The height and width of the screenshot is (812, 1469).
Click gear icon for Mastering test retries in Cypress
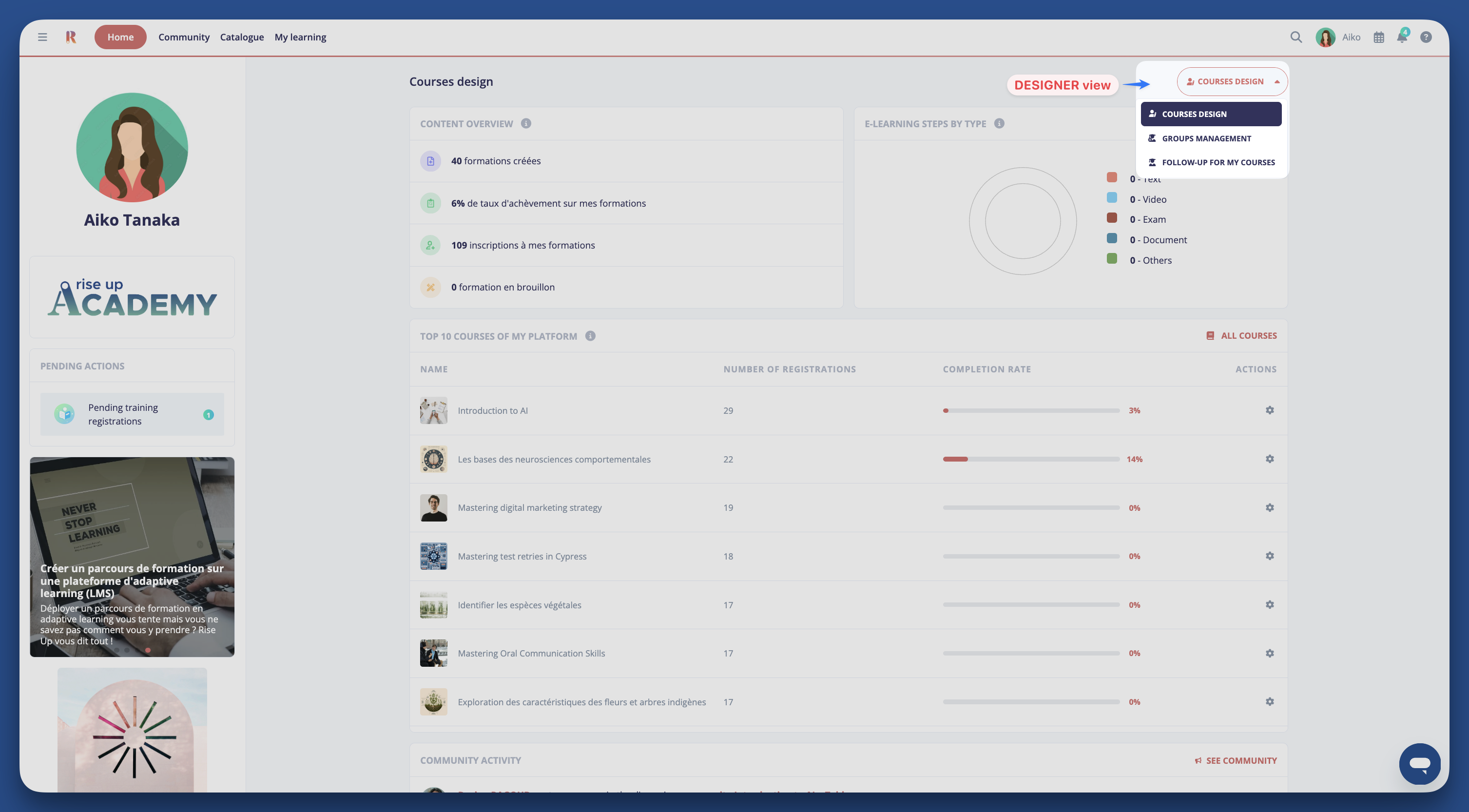coord(1269,556)
